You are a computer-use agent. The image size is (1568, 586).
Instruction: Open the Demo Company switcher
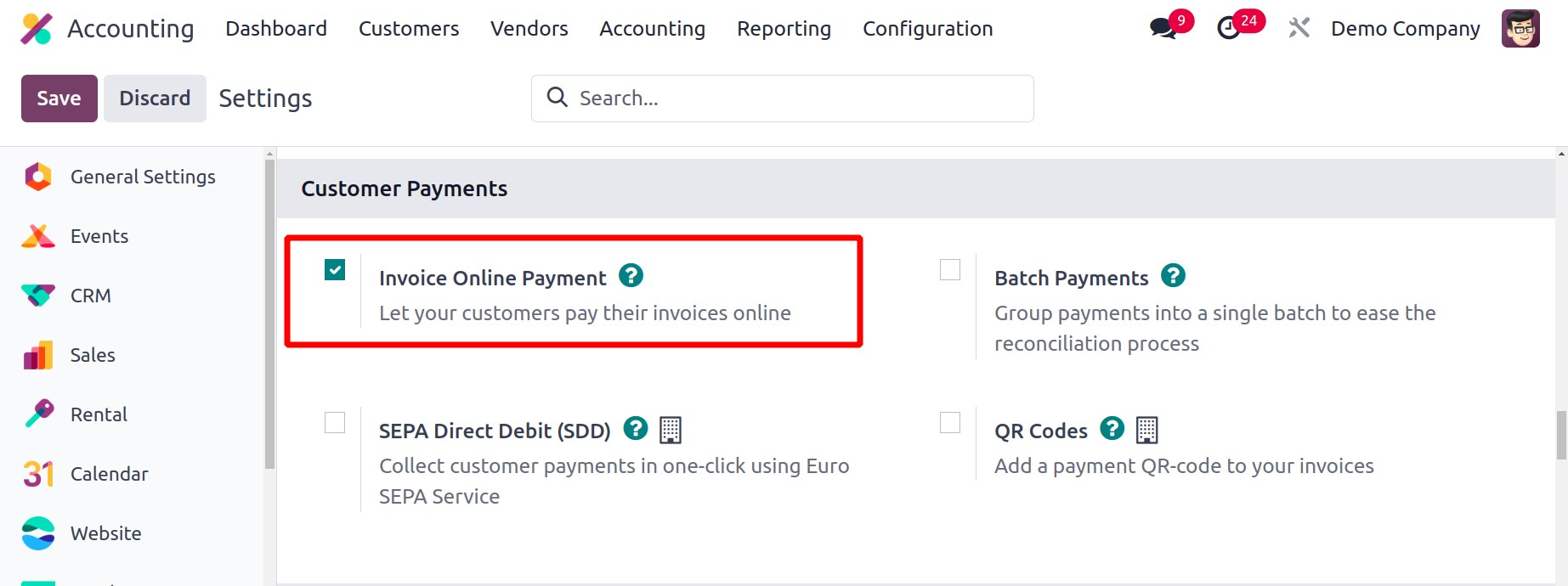coord(1405,29)
